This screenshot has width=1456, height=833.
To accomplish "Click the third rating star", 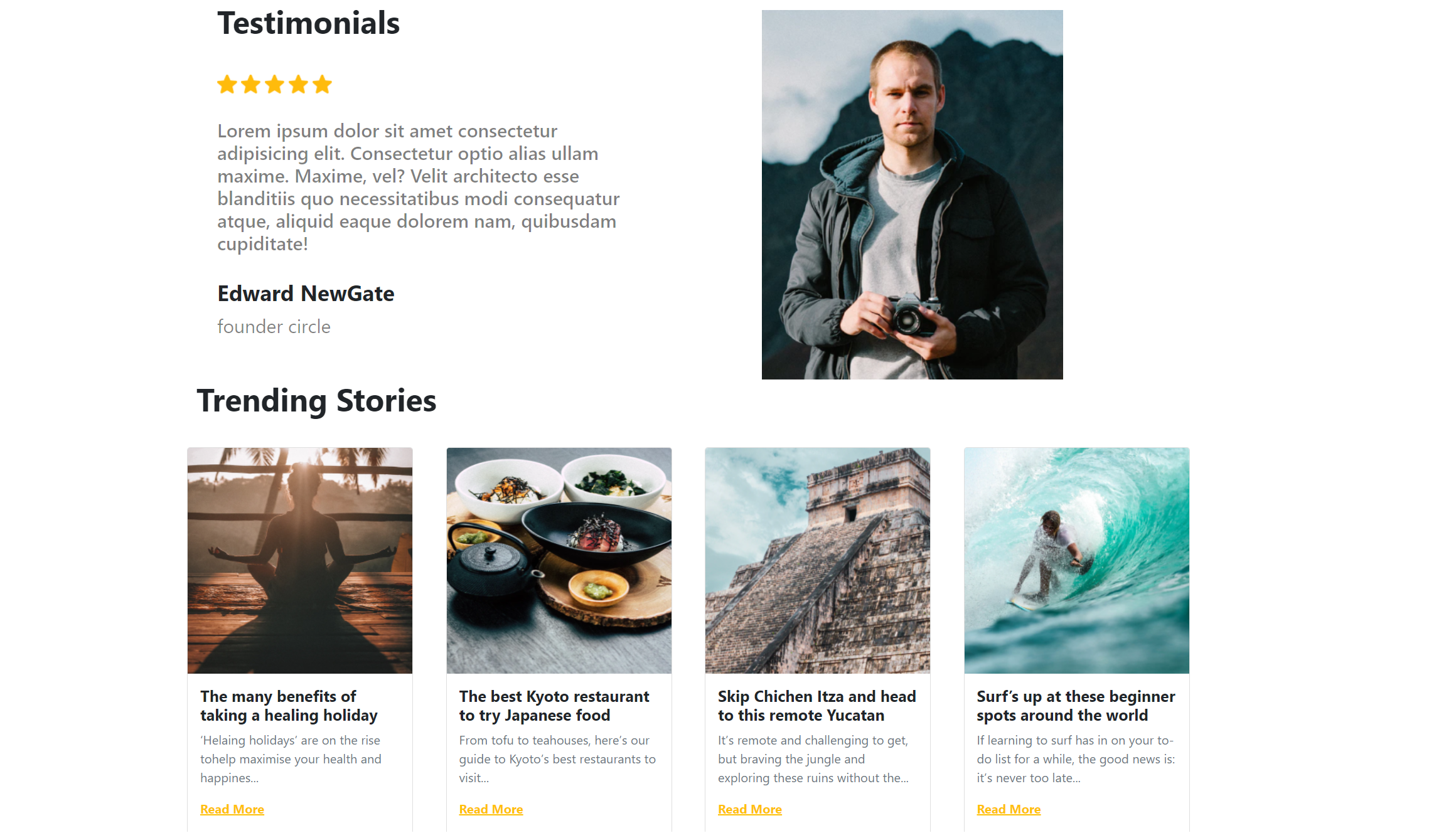I will coord(275,84).
